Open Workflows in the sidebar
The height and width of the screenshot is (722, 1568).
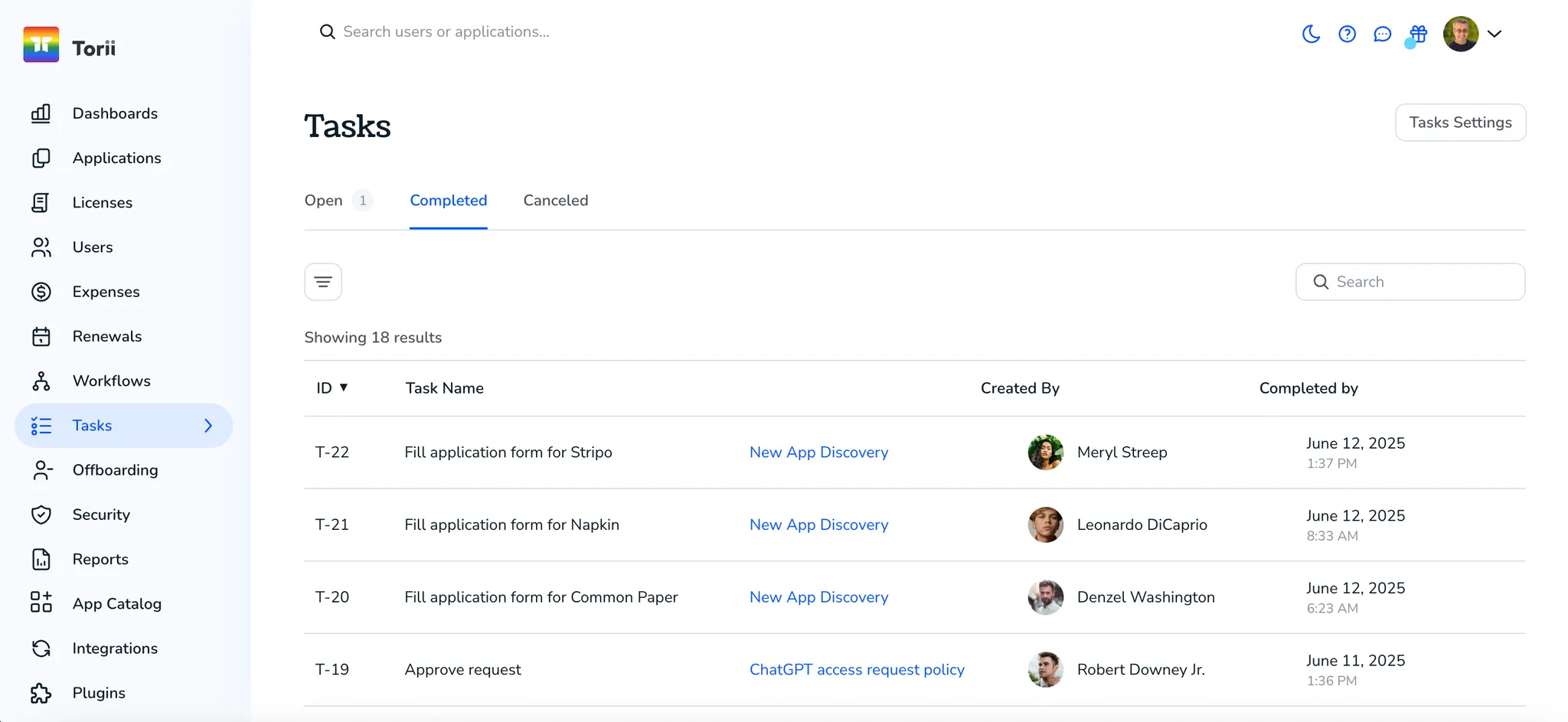point(111,381)
